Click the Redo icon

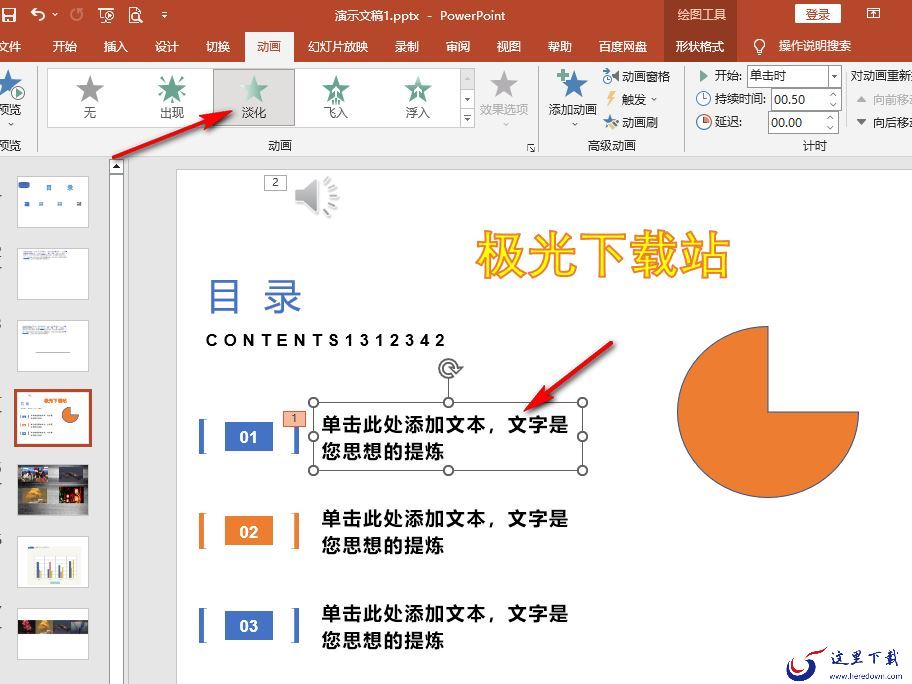pos(77,15)
